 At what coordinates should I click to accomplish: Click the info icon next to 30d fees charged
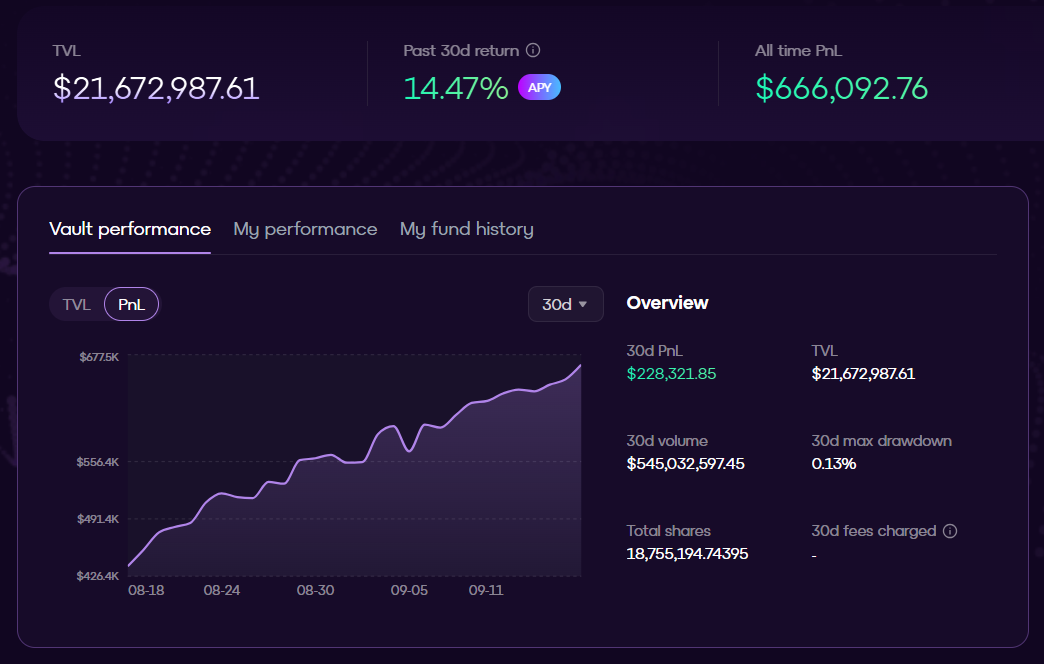point(950,531)
